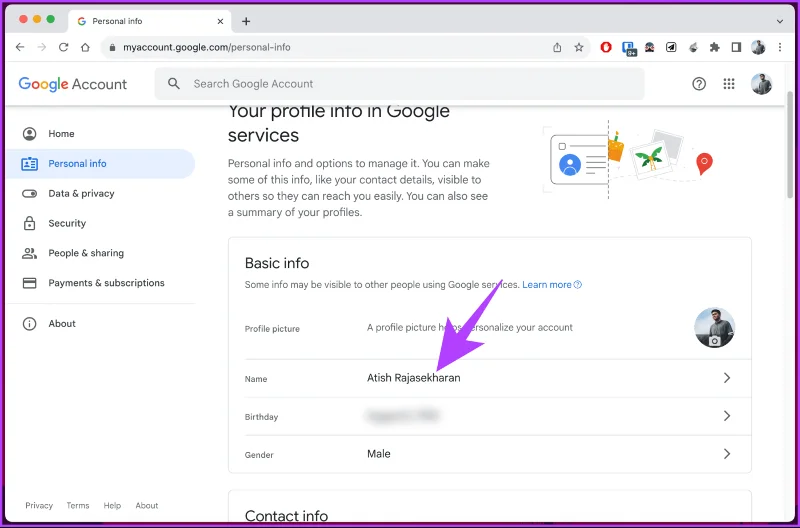The image size is (800, 528).
Task: Open the Google Account avatar menu
Action: (761, 84)
